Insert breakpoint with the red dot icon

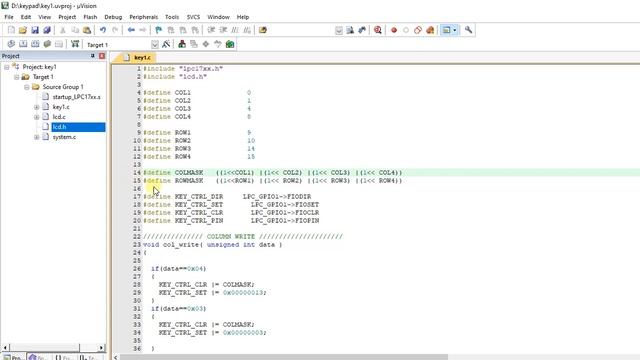(394, 30)
